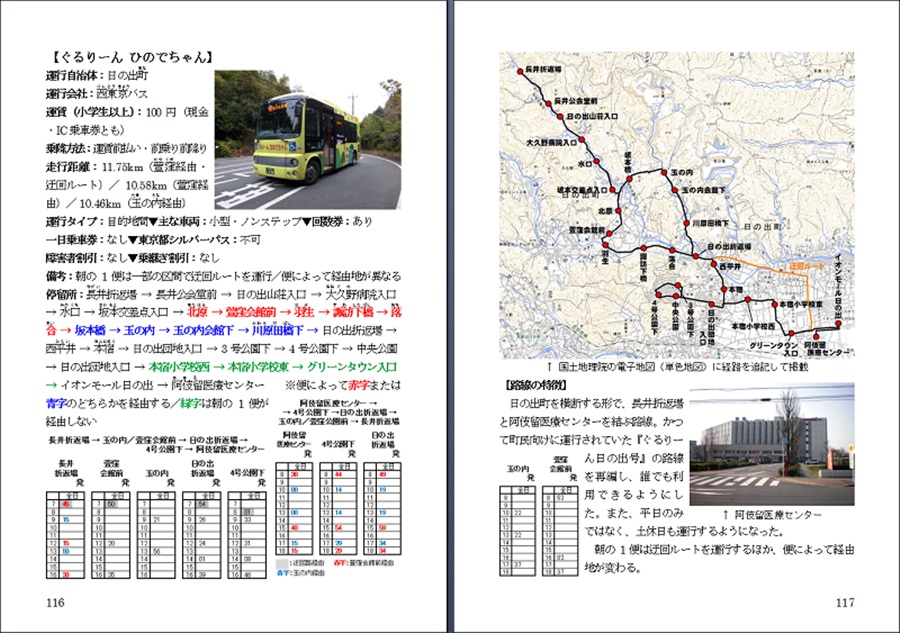Screen dimensions: 900x633
Task: Click the yellow-green bus photo
Action: tap(308, 139)
